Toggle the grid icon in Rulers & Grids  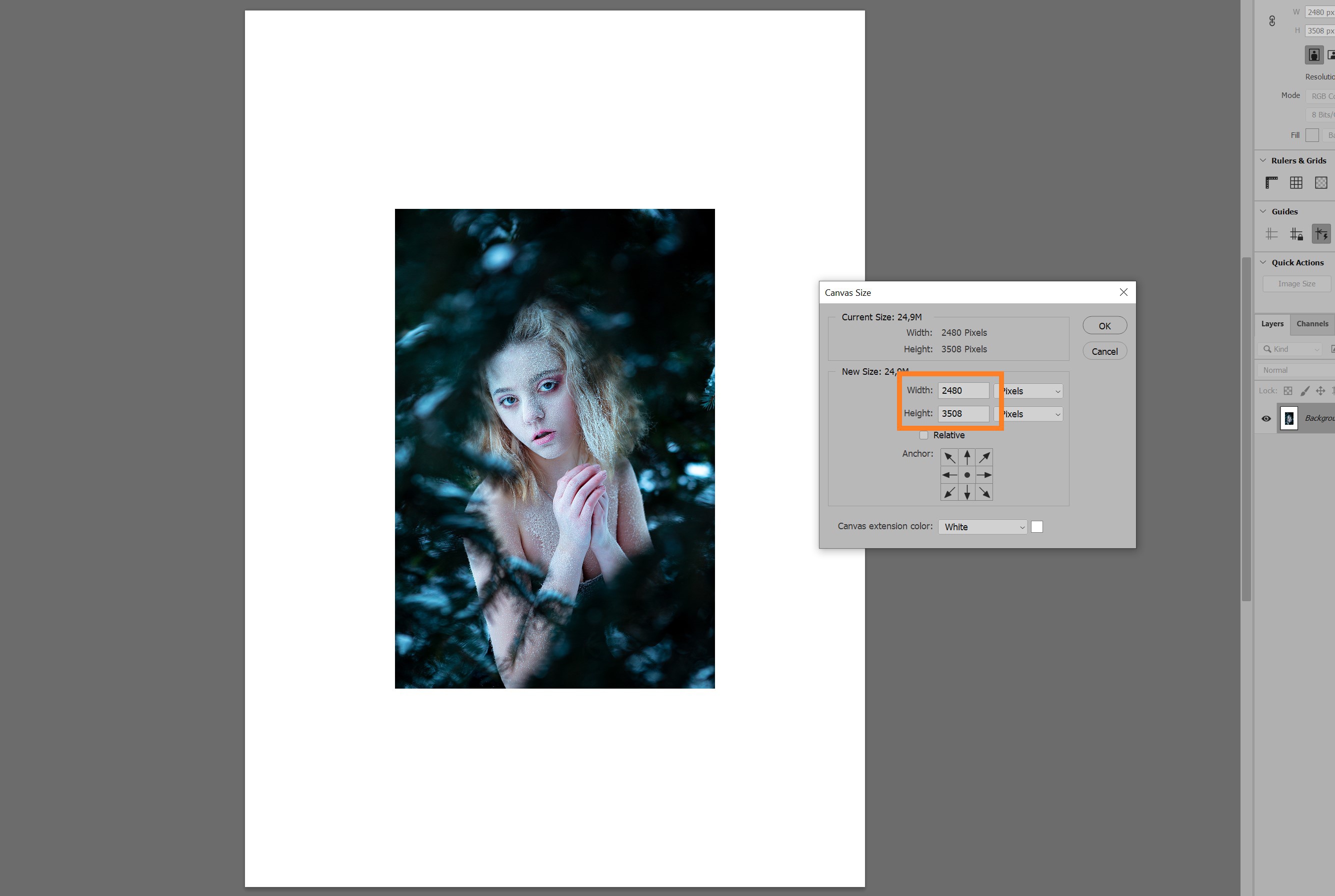pos(1296,183)
